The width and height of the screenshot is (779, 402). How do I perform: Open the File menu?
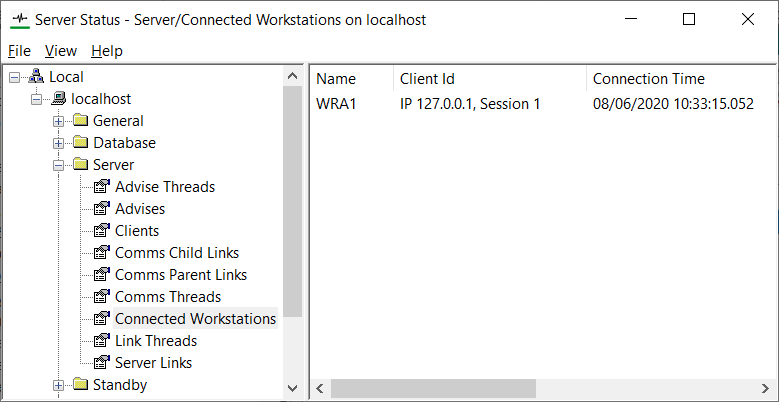pyautogui.click(x=19, y=51)
